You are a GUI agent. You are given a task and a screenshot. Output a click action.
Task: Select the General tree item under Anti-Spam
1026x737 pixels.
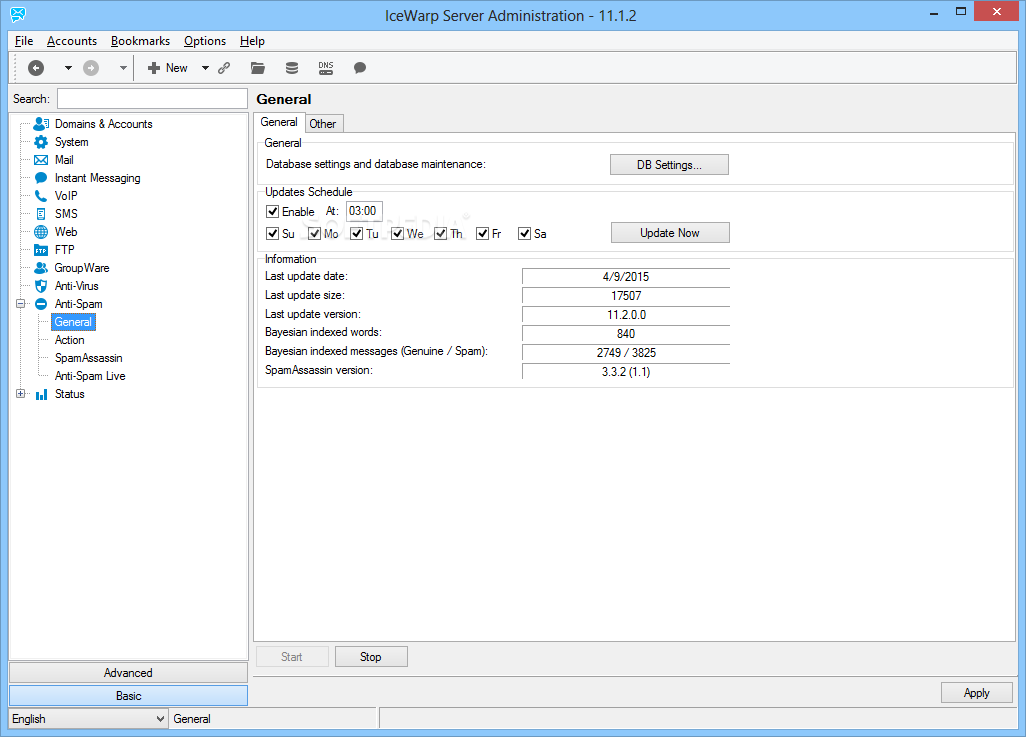73,322
